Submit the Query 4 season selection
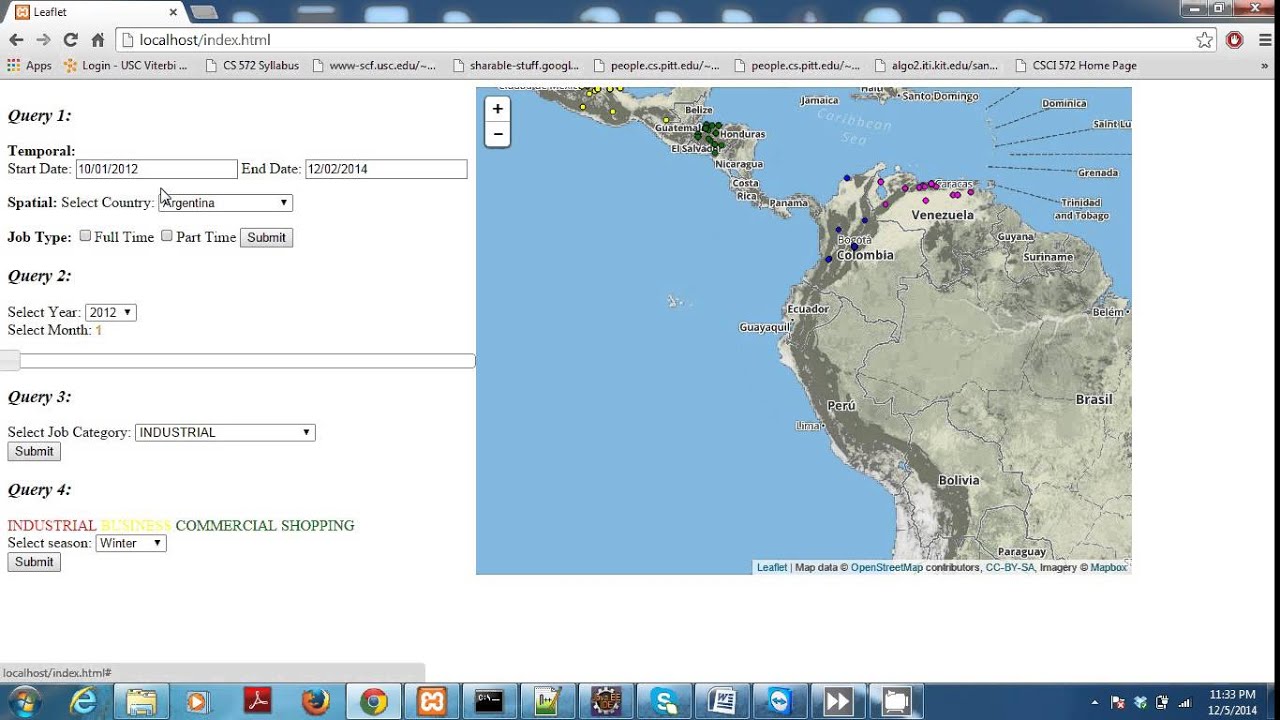 coord(34,562)
